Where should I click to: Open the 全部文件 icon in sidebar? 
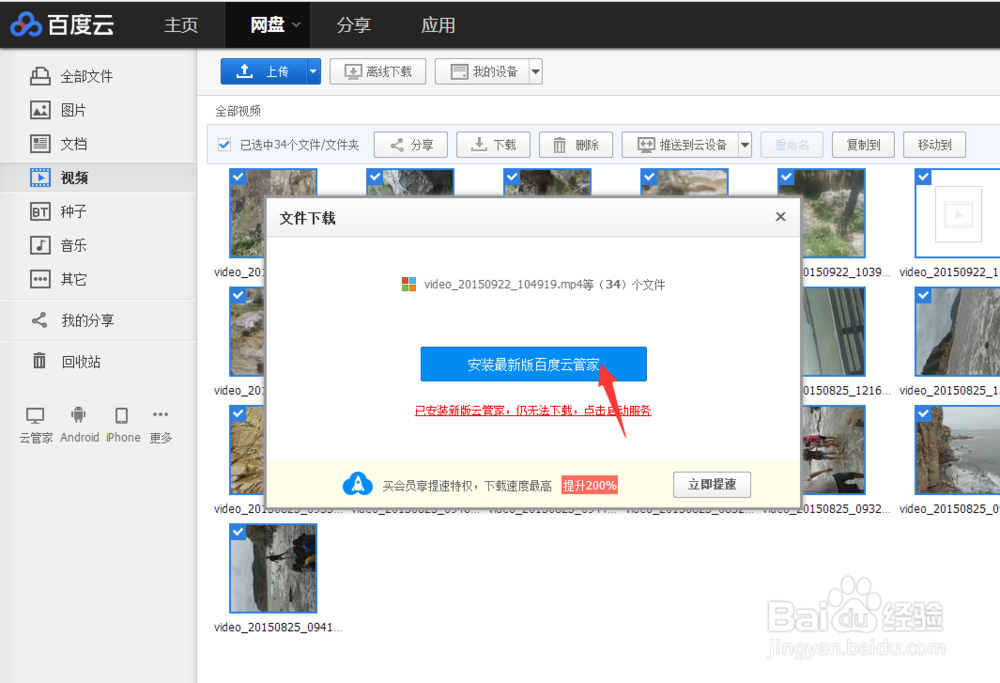coord(40,77)
